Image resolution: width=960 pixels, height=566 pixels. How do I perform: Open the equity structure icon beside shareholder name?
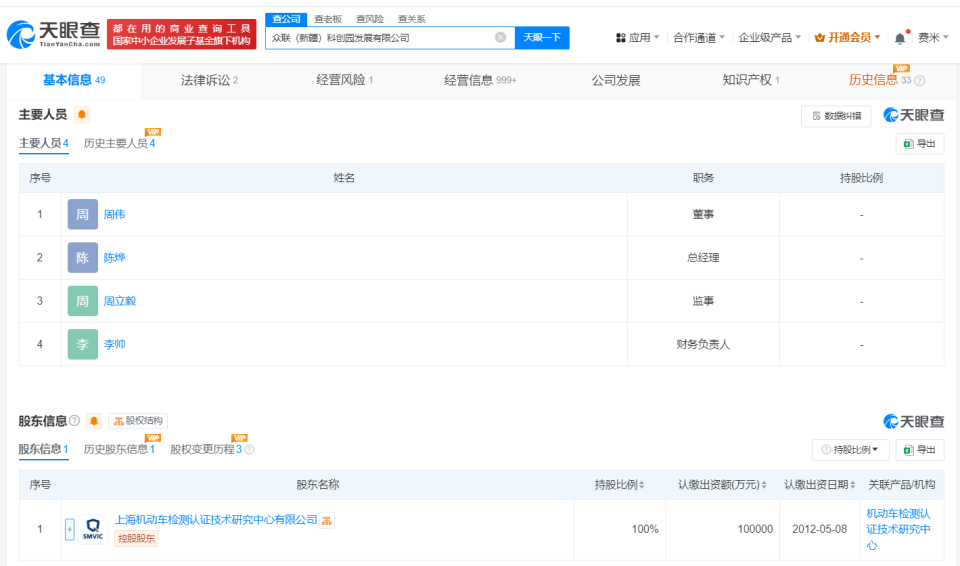pos(327,520)
